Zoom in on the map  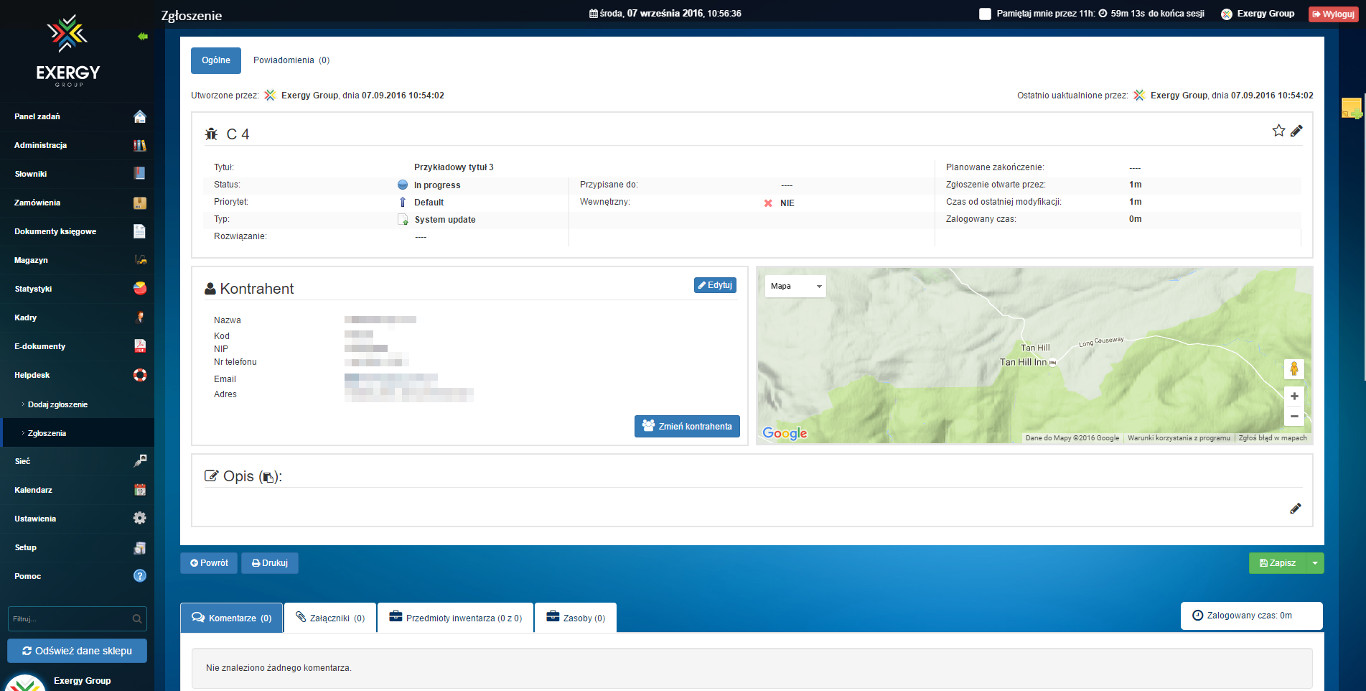pos(1294,396)
